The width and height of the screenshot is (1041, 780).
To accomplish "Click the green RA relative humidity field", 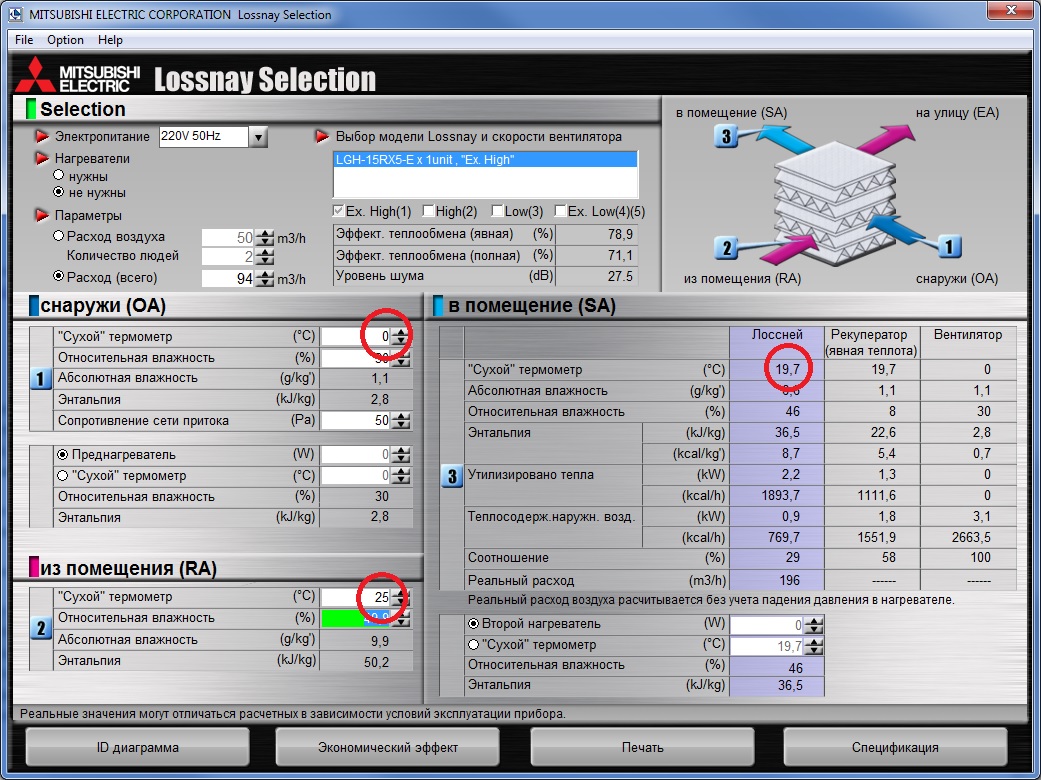I will pyautogui.click(x=357, y=619).
